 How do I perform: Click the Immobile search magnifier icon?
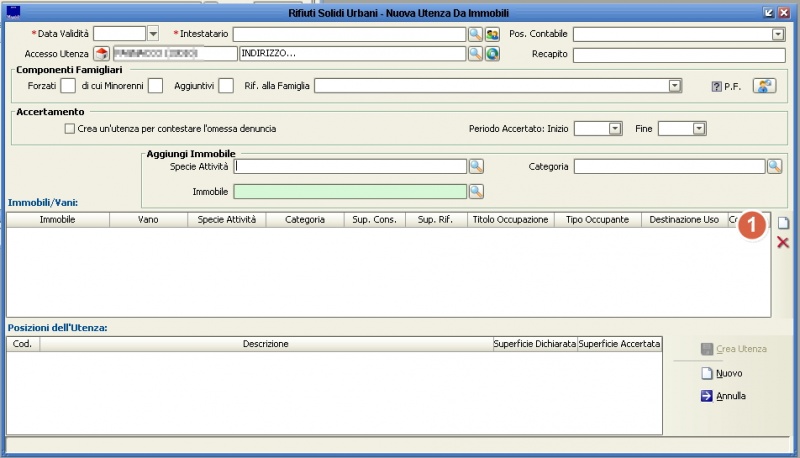476,191
